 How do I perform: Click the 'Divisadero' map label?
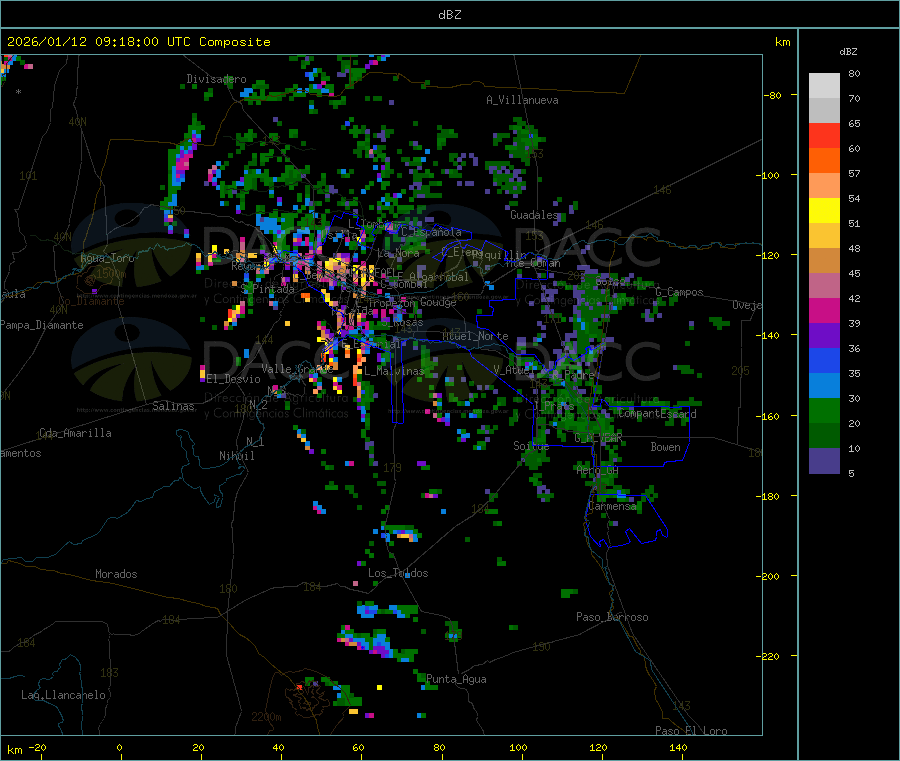tap(216, 79)
